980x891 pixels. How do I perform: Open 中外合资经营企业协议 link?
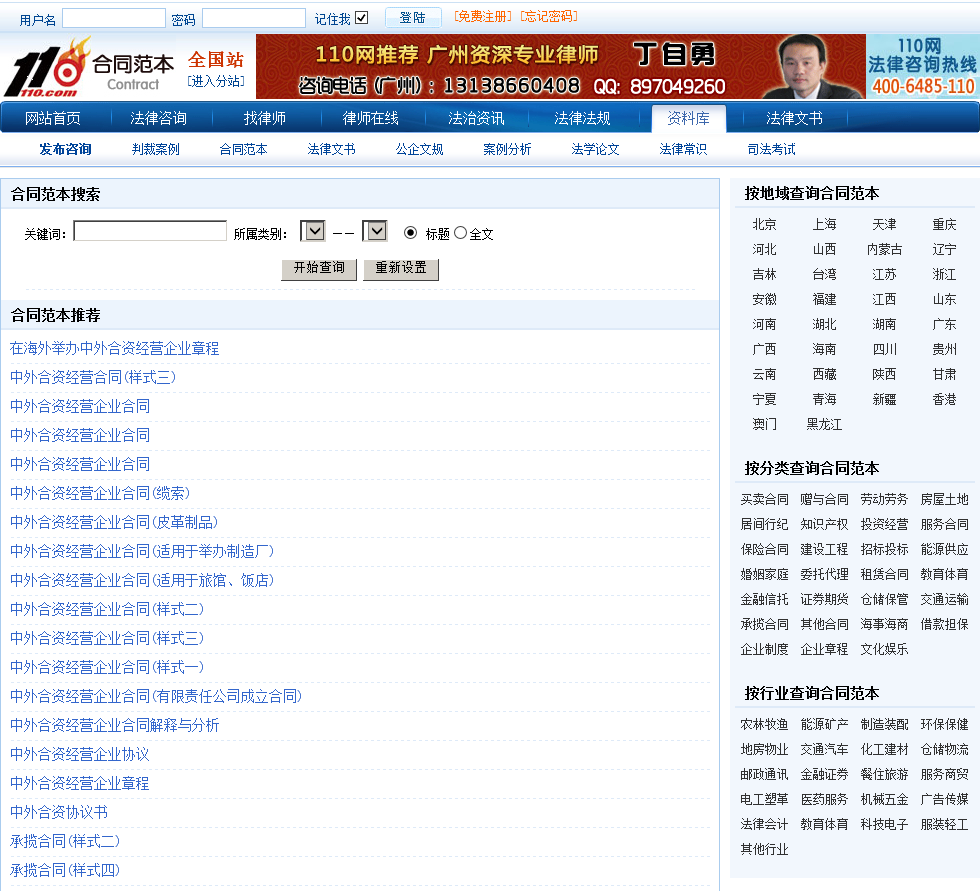[x=79, y=755]
